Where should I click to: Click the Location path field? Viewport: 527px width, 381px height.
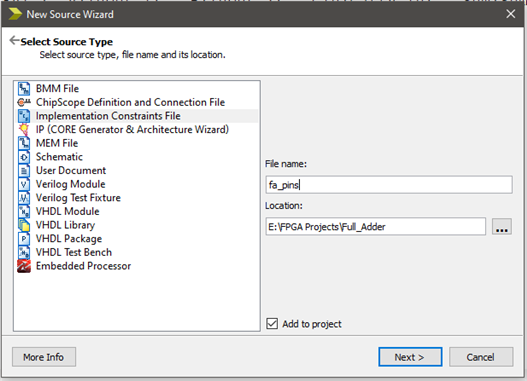[375, 227]
